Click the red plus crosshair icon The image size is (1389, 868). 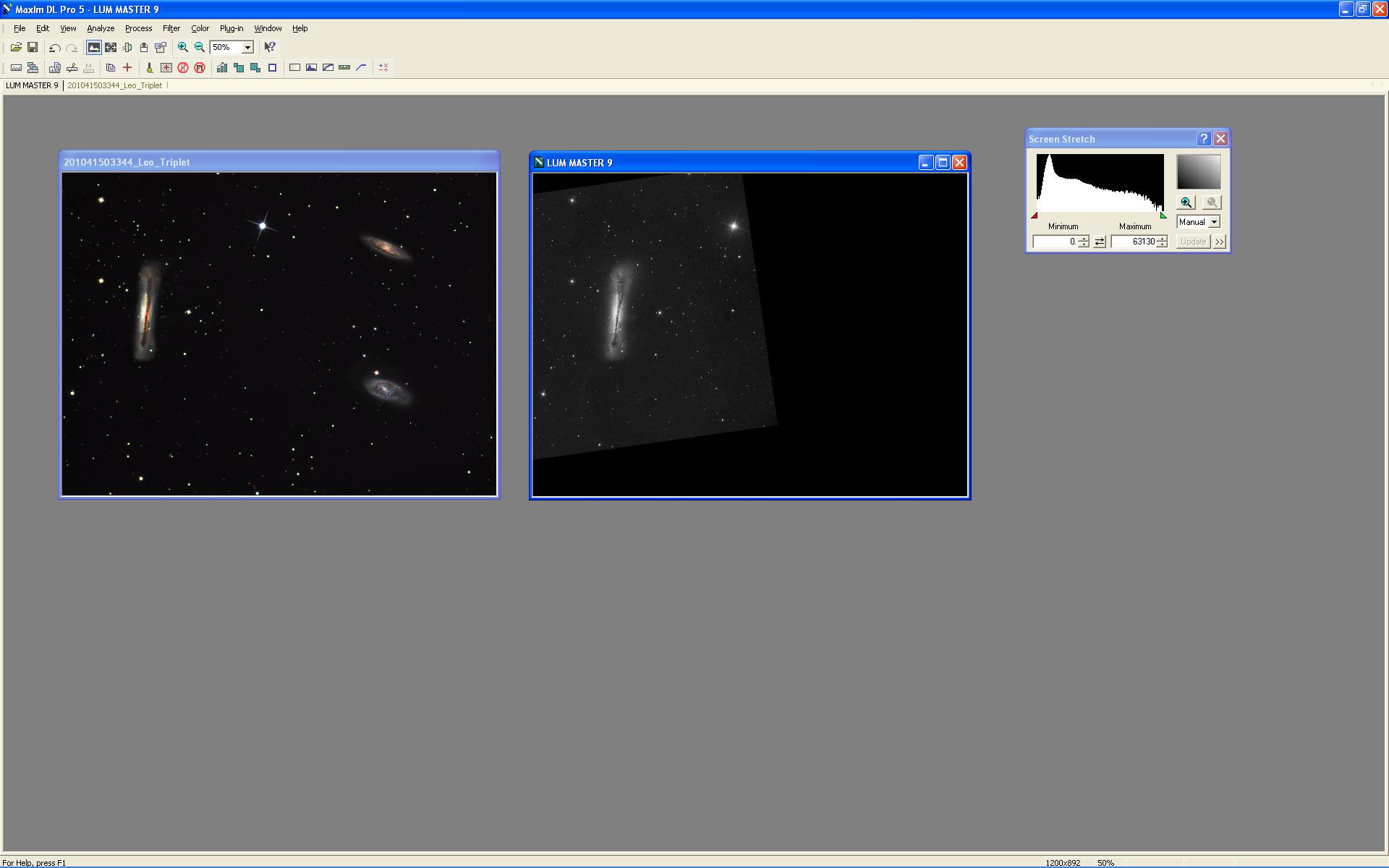point(127,67)
